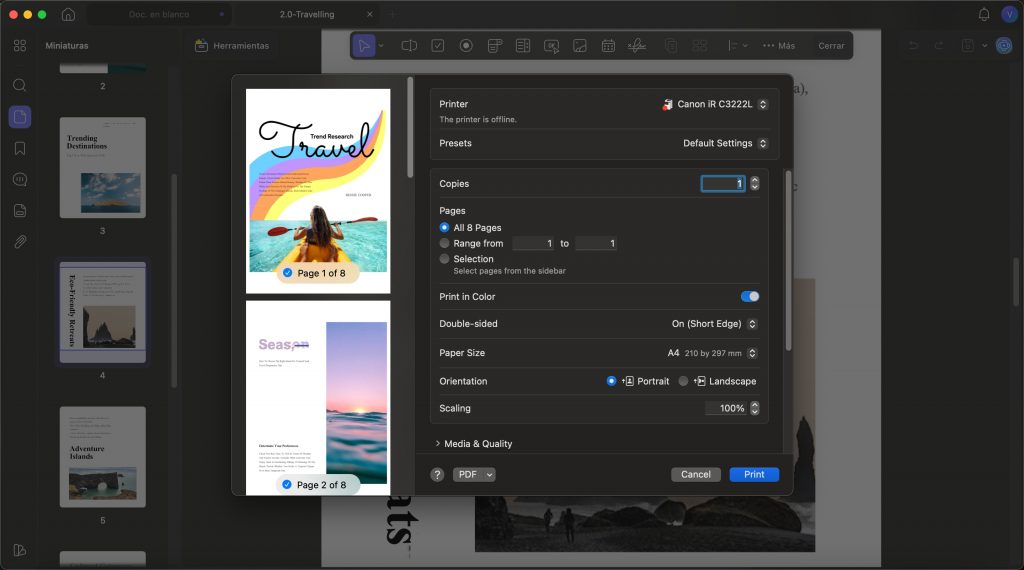Open the align options dropdown in toolbar

tap(737, 46)
